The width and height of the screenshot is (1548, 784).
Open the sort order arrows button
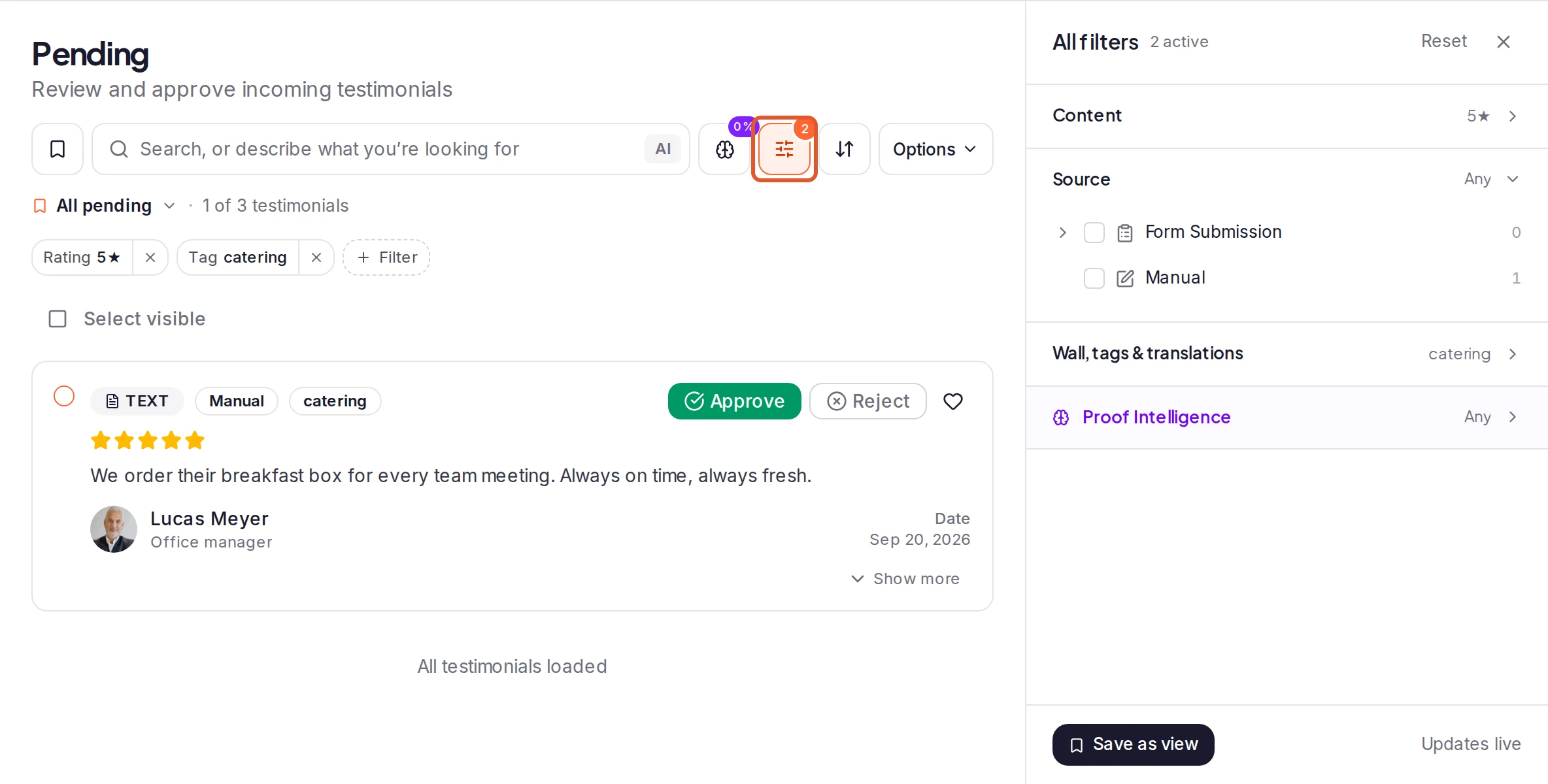click(x=845, y=149)
